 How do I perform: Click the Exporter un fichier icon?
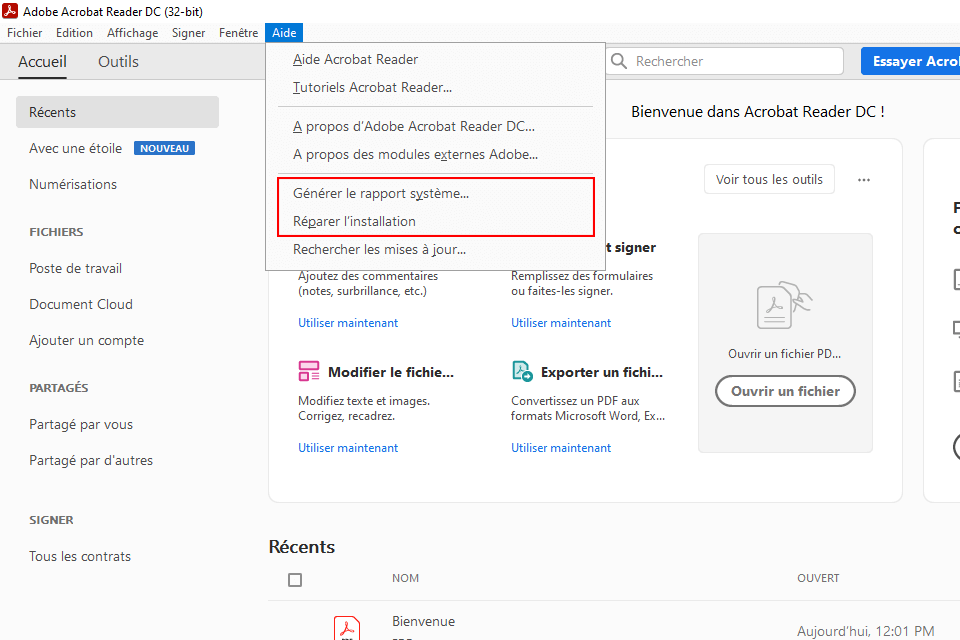point(522,371)
